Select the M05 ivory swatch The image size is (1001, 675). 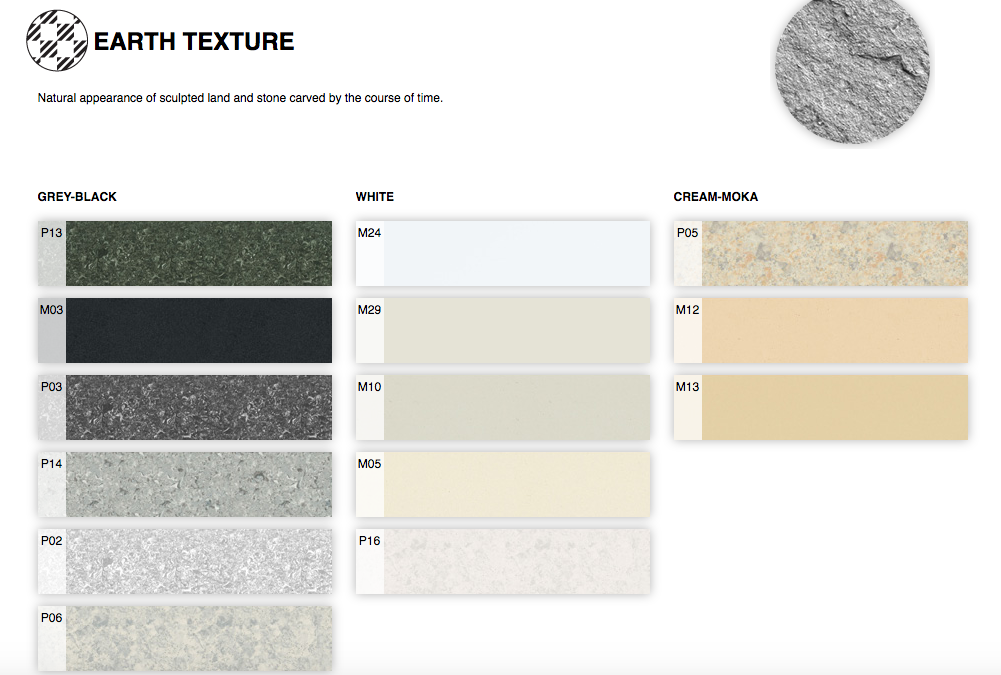click(x=502, y=485)
